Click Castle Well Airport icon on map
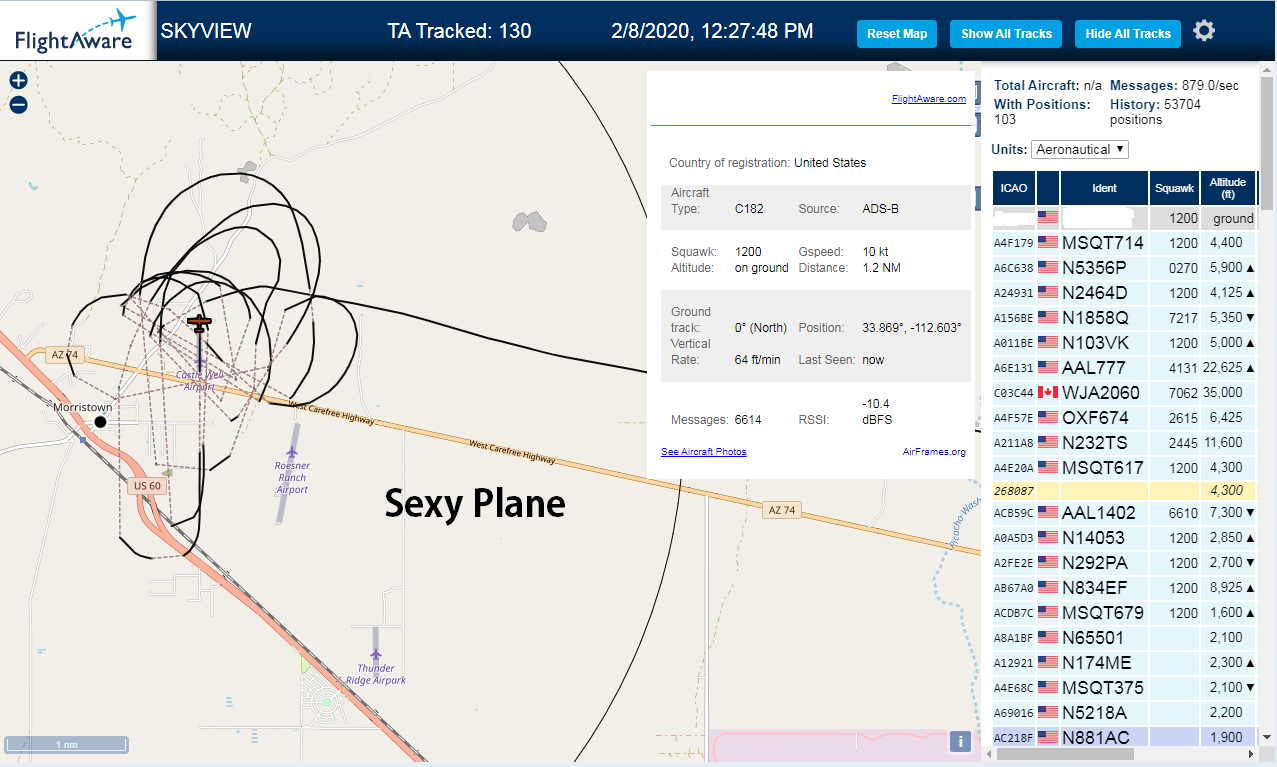The height and width of the screenshot is (767, 1277). pyautogui.click(x=200, y=360)
